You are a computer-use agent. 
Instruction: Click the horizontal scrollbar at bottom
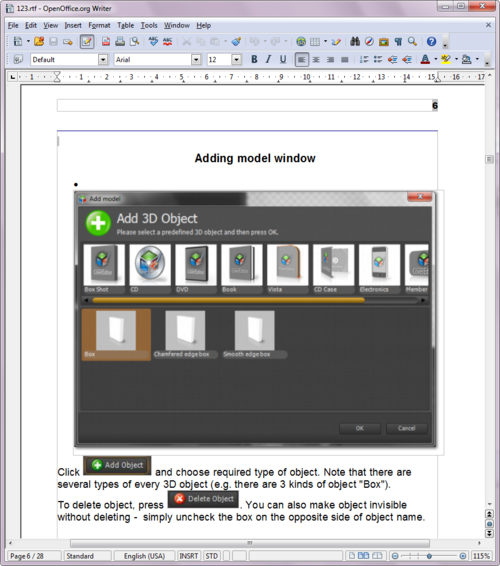[x=250, y=543]
